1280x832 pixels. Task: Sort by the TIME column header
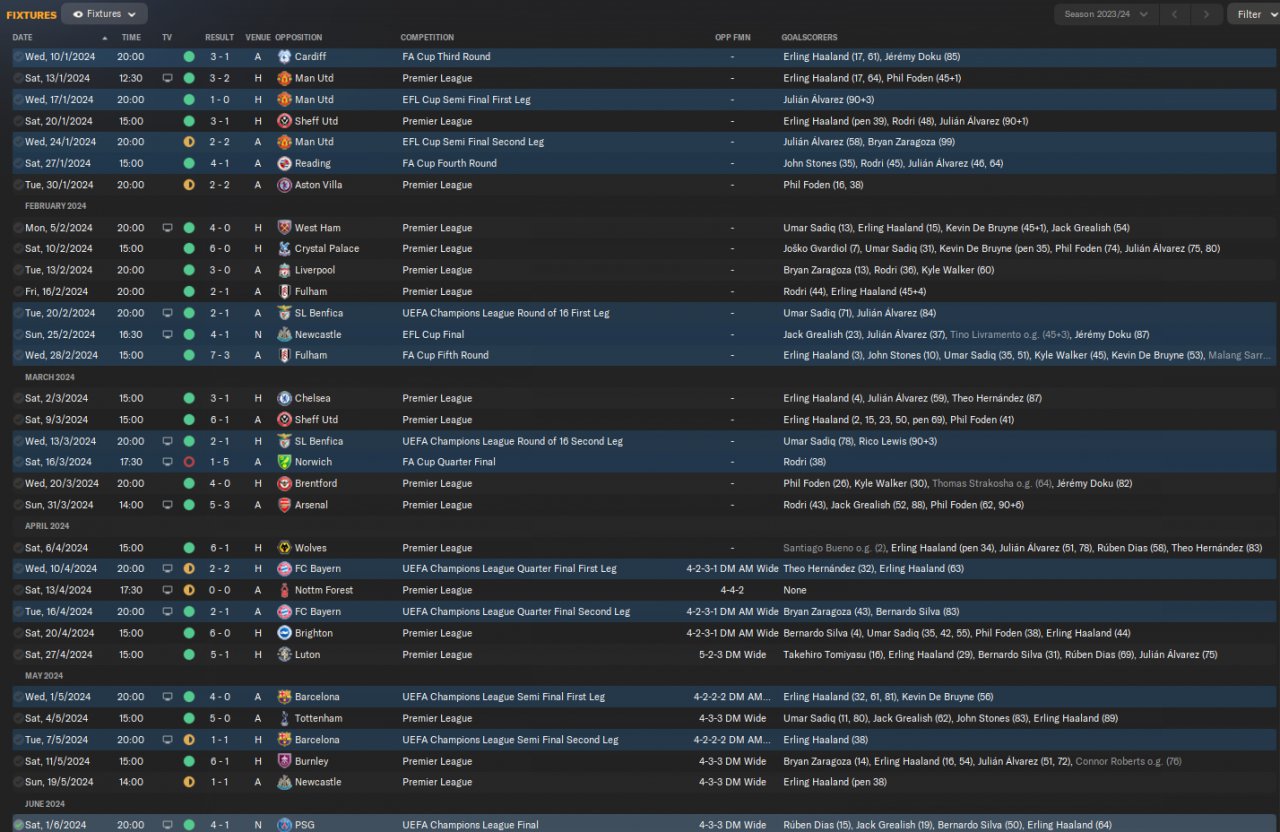point(131,38)
